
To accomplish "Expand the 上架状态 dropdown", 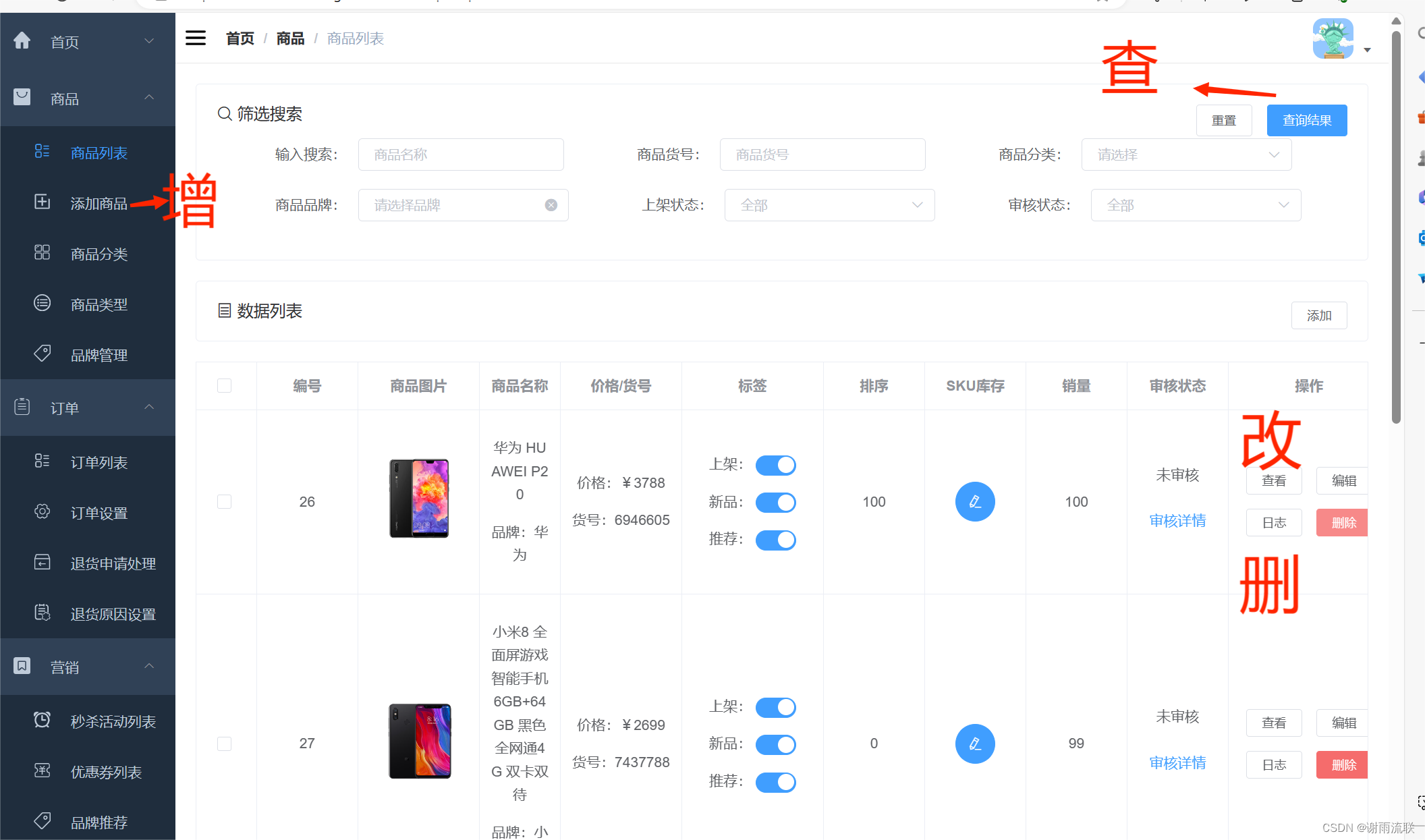I will click(829, 205).
